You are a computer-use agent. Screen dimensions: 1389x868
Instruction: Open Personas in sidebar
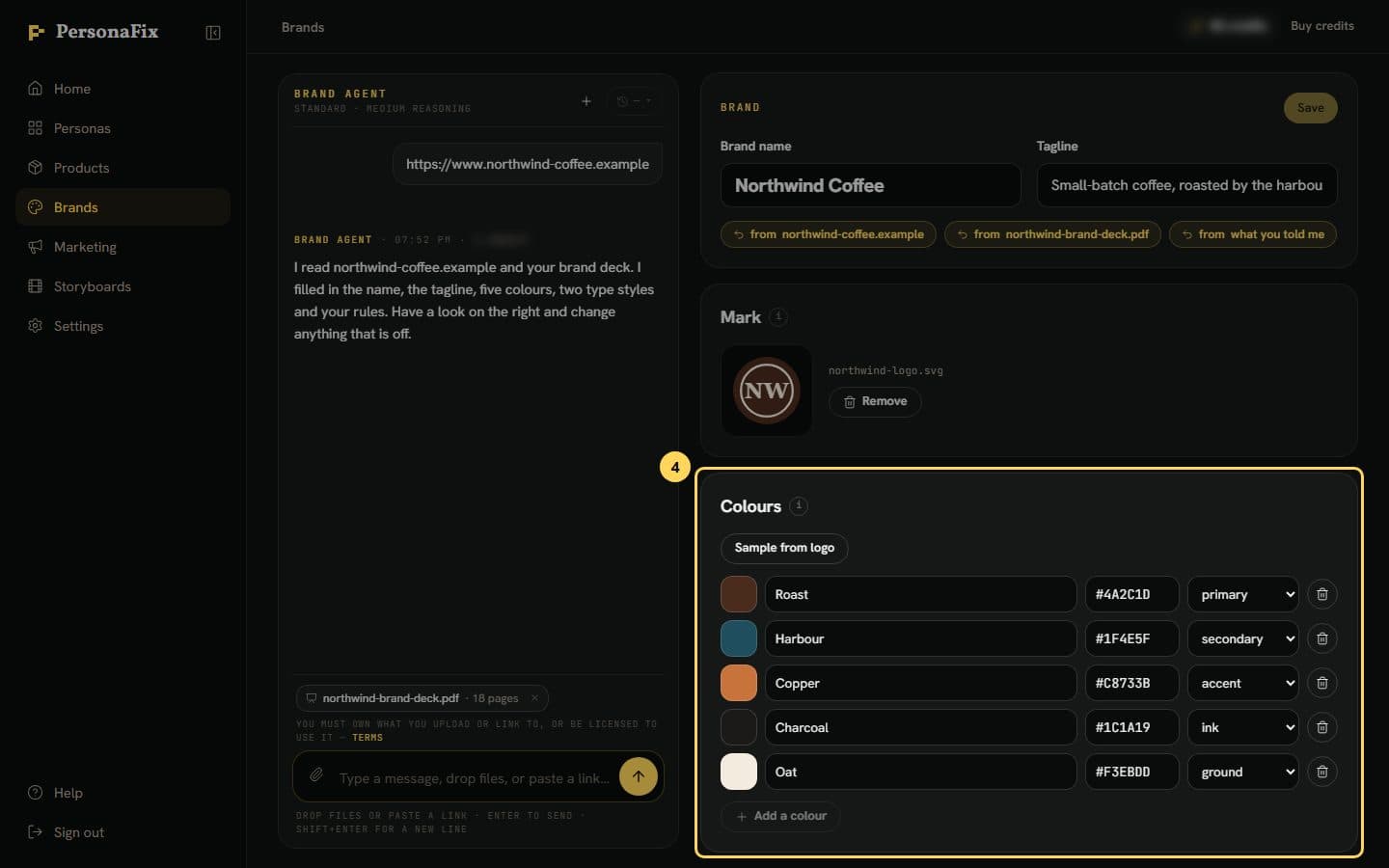(x=123, y=128)
